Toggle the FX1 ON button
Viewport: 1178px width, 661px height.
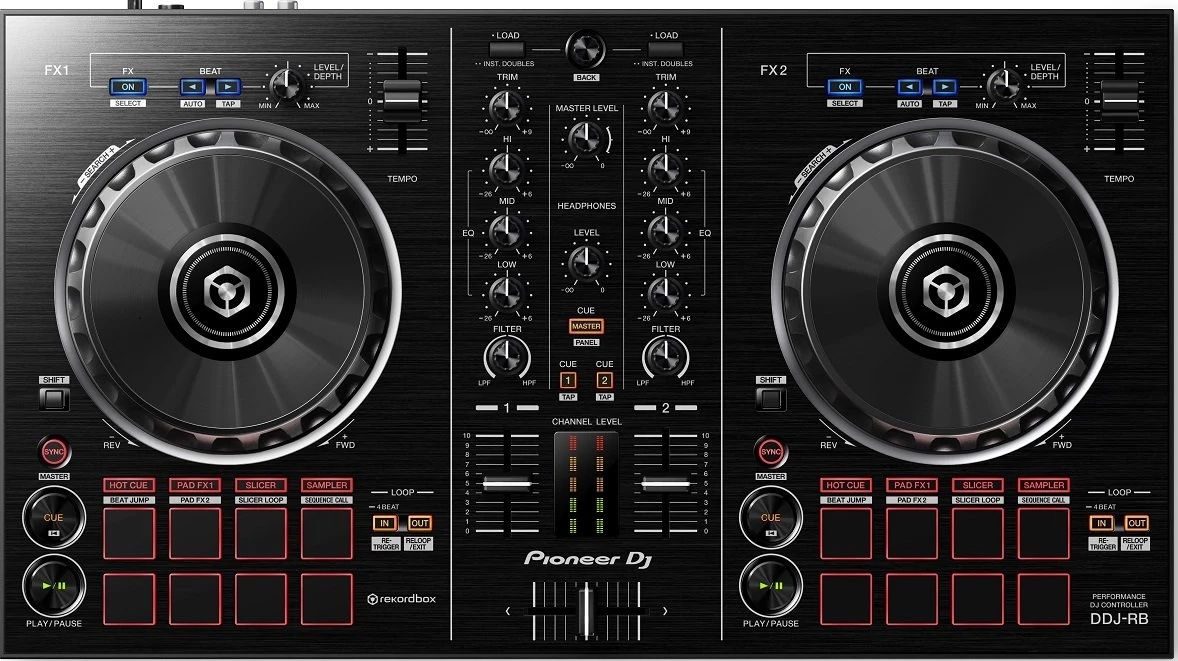pyautogui.click(x=128, y=87)
